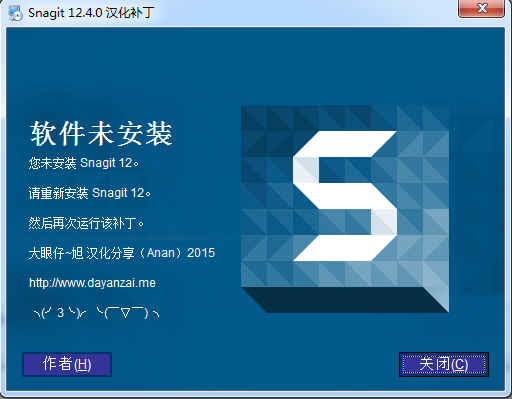The height and width of the screenshot is (399, 512).
Task: Click the 关闭(C) button
Action: click(444, 364)
